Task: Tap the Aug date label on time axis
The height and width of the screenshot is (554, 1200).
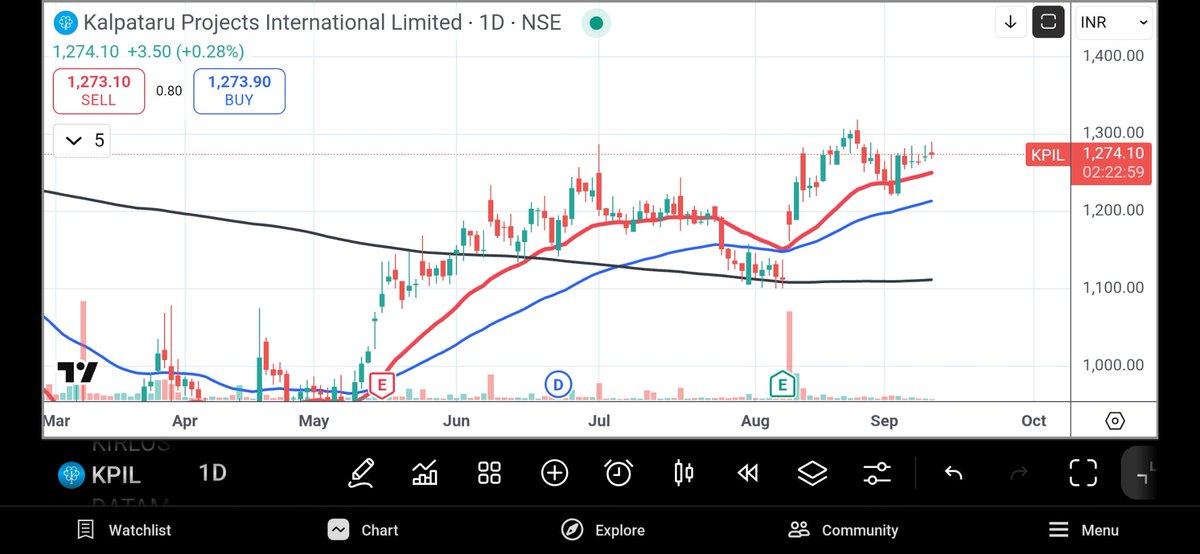Action: (755, 421)
